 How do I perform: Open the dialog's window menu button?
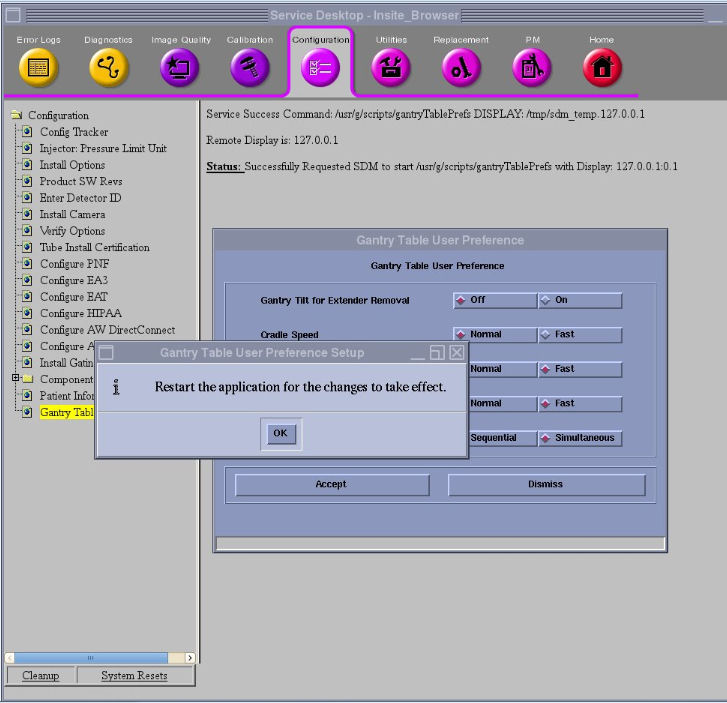click(x=107, y=353)
